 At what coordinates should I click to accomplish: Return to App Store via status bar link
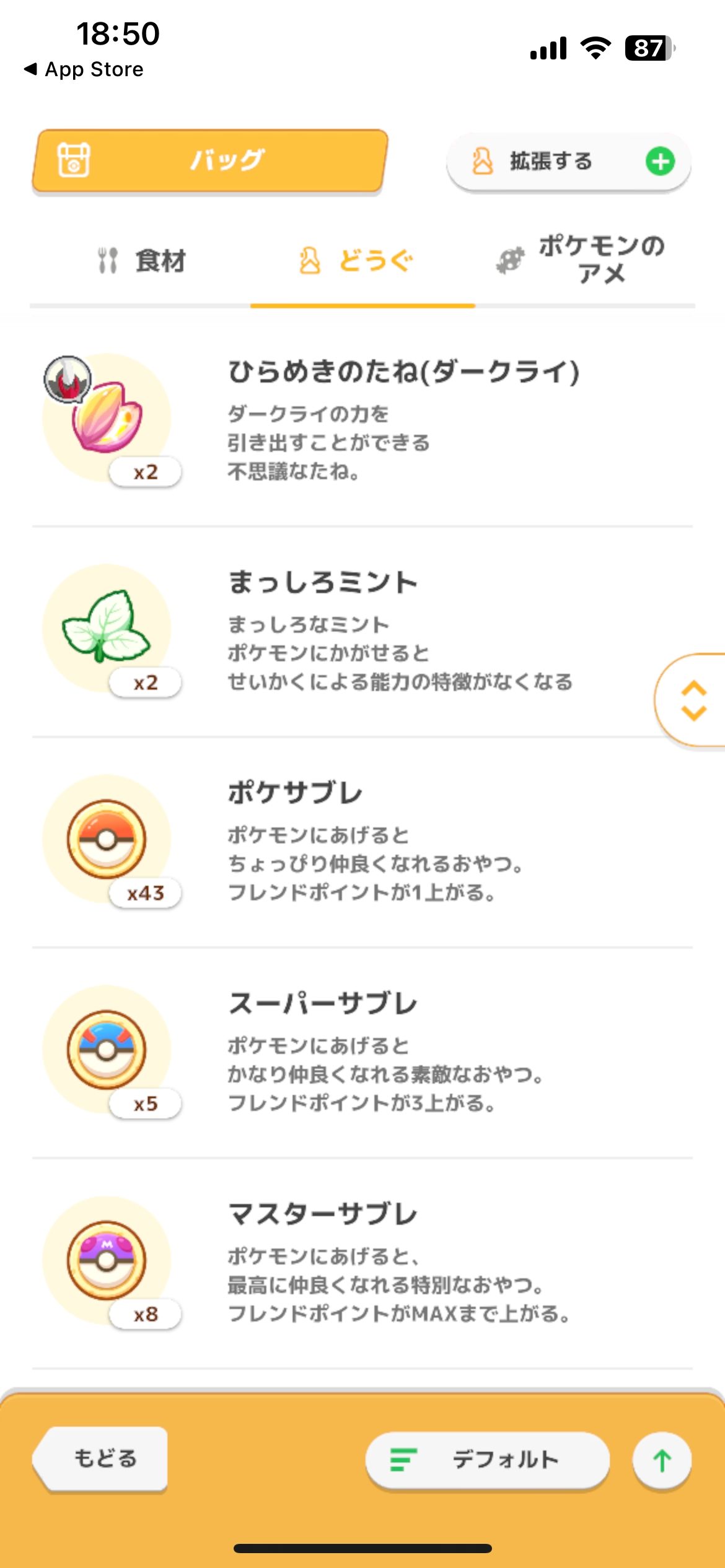click(84, 69)
